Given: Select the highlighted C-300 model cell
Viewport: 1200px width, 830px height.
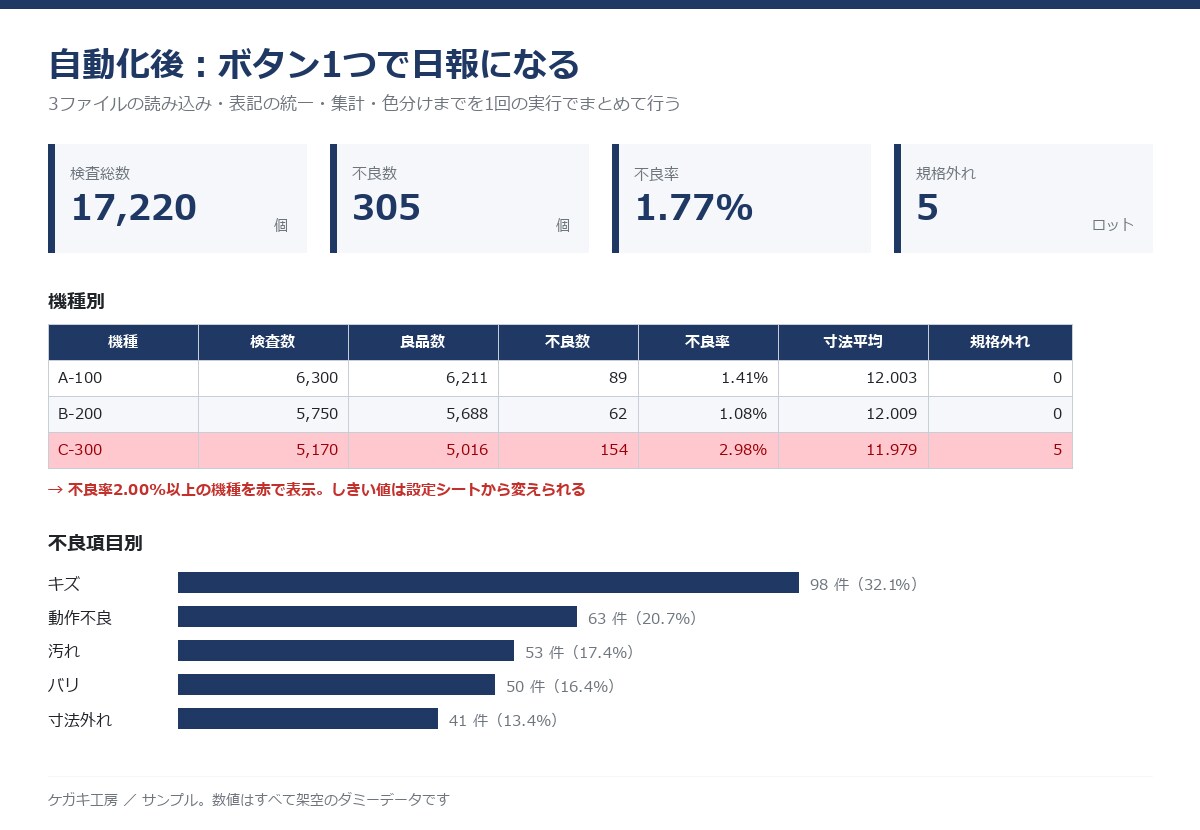Looking at the screenshot, I should tap(123, 450).
